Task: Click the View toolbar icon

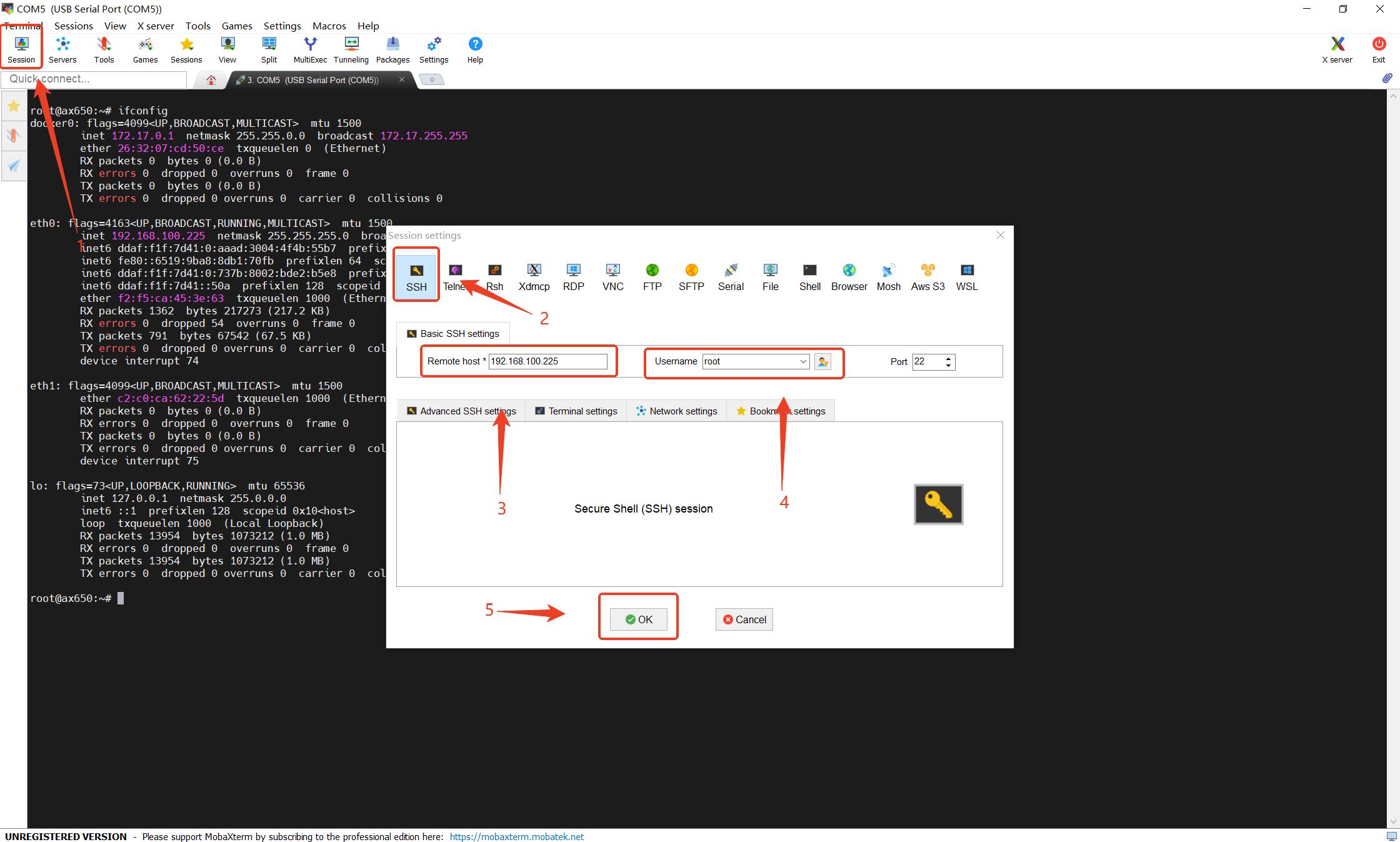Action: coord(227,50)
